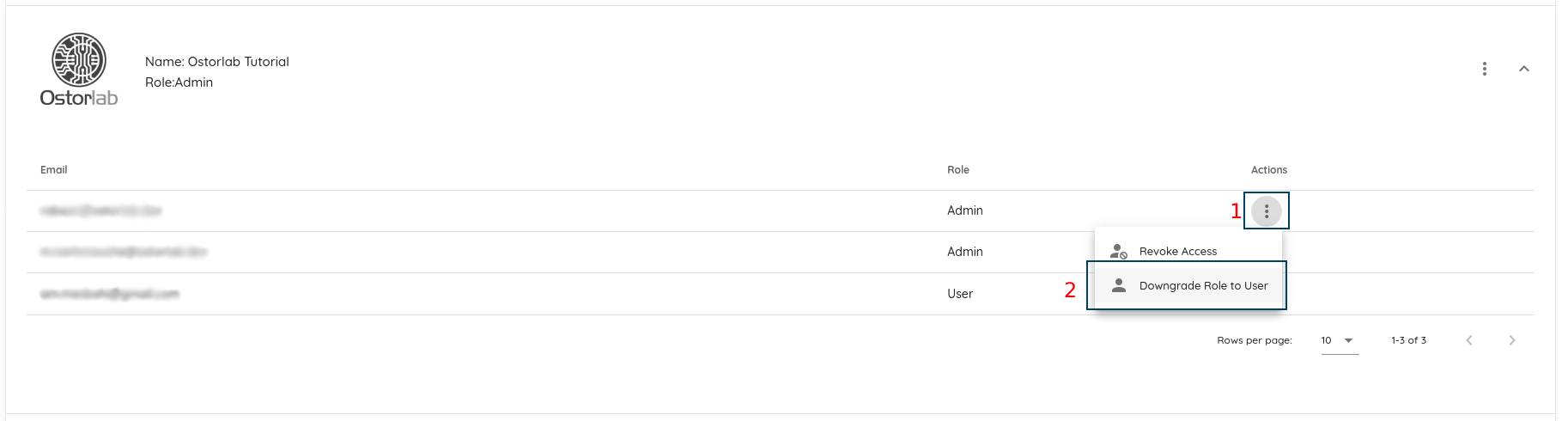1568x421 pixels.
Task: Select the second admin's email address
Action: pyautogui.click(x=124, y=252)
